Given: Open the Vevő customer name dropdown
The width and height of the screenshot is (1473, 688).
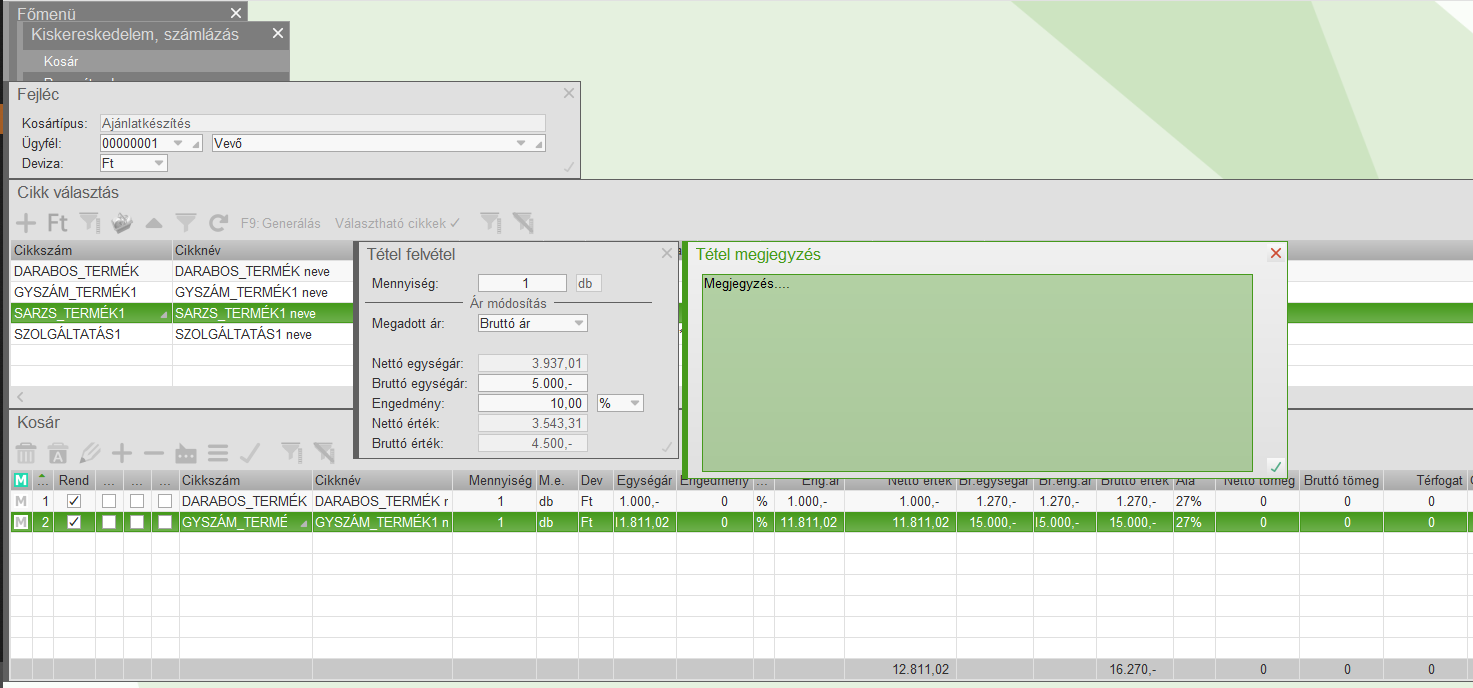Looking at the screenshot, I should point(520,143).
